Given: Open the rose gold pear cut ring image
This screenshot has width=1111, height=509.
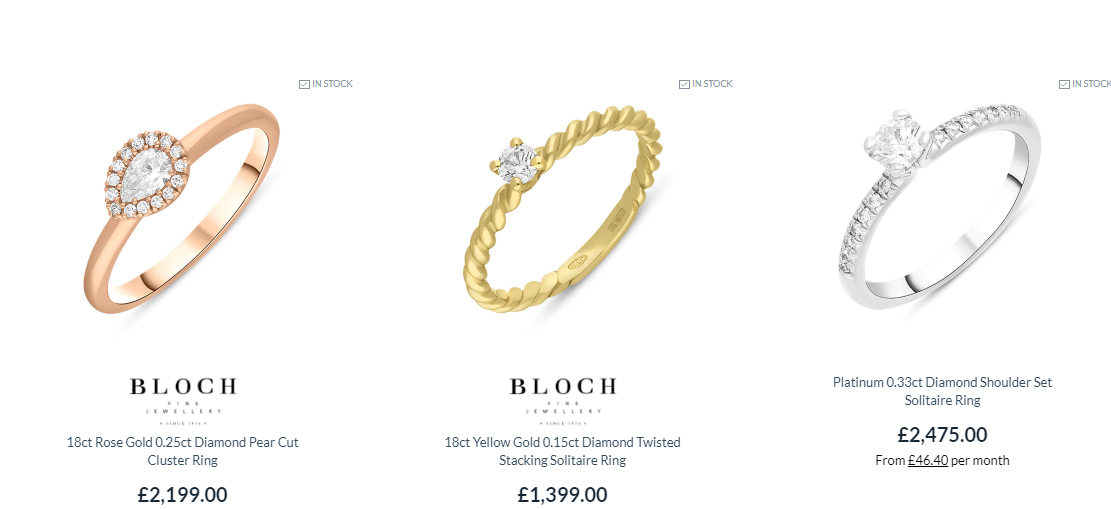Looking at the screenshot, I should pyautogui.click(x=183, y=209).
